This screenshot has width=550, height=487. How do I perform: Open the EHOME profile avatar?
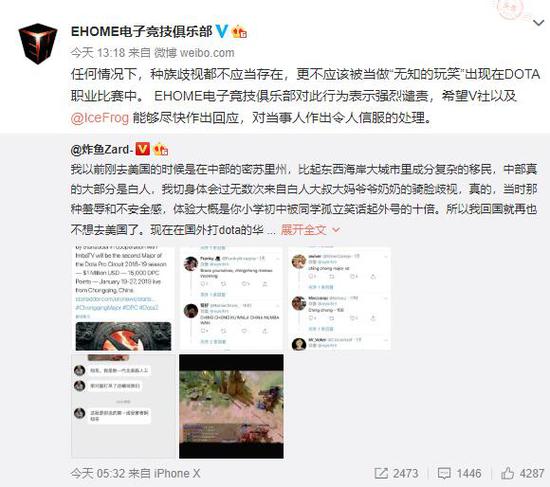coord(38,44)
